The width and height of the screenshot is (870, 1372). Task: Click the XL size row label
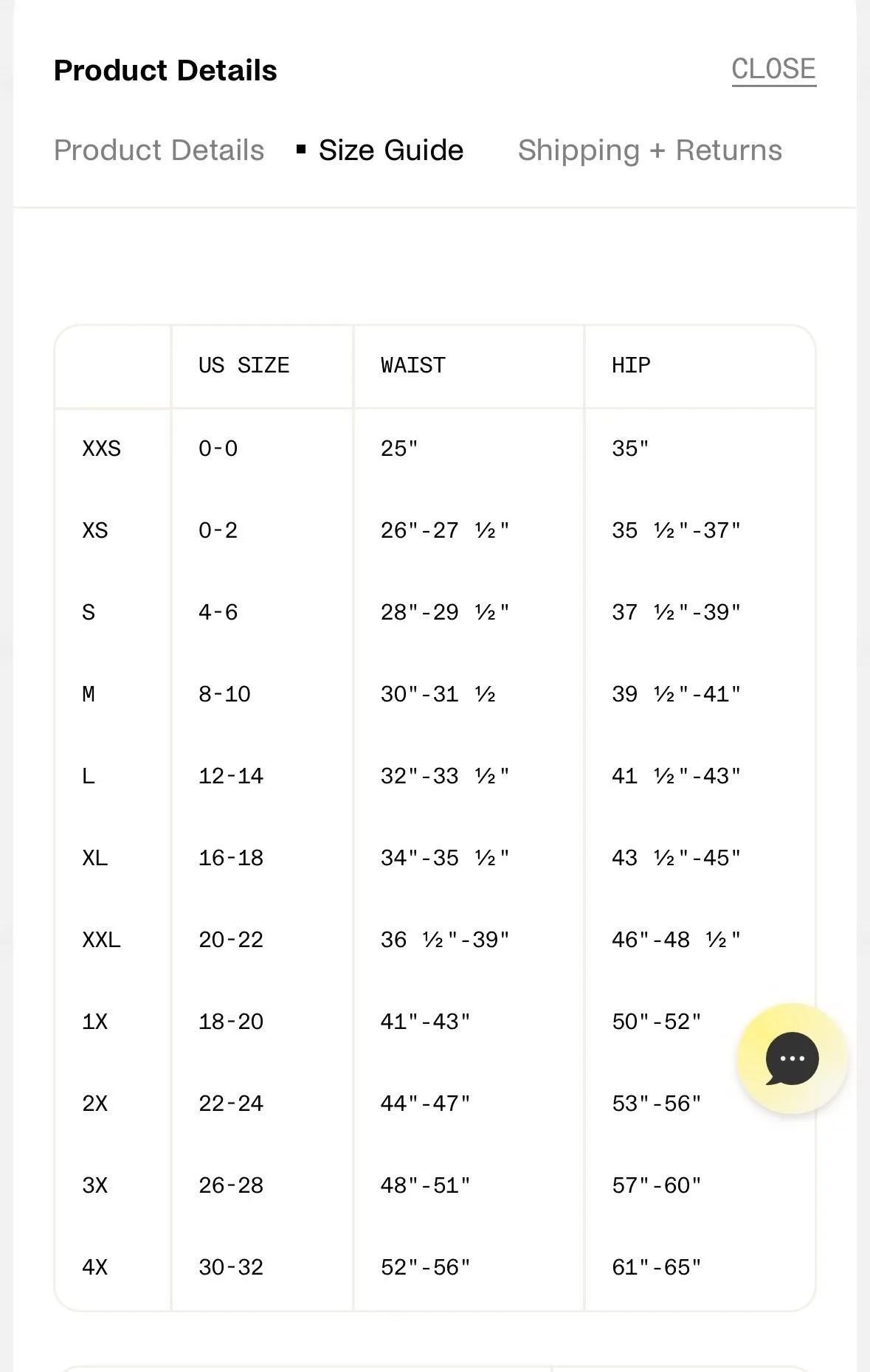click(94, 858)
